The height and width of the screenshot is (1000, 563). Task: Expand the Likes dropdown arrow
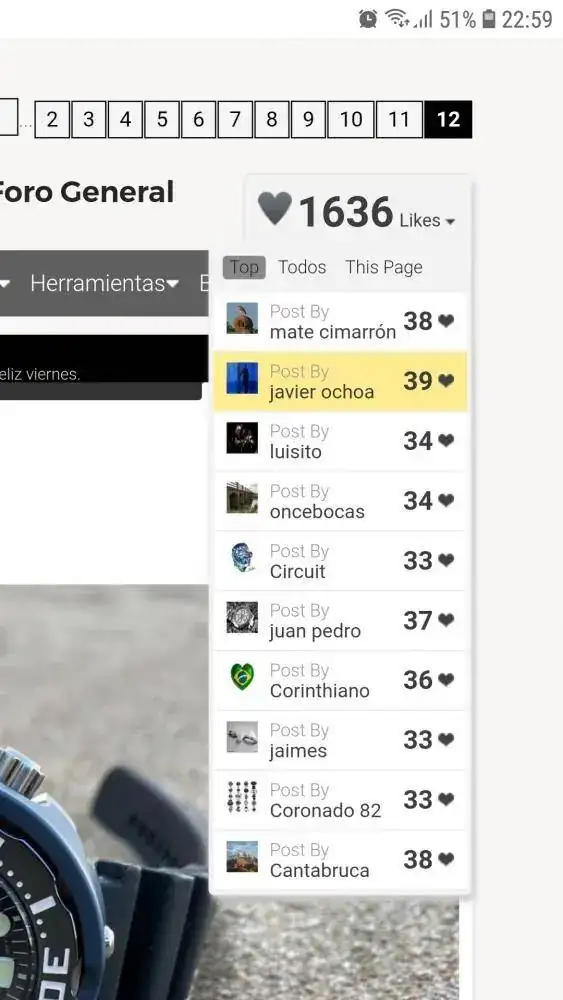(450, 222)
